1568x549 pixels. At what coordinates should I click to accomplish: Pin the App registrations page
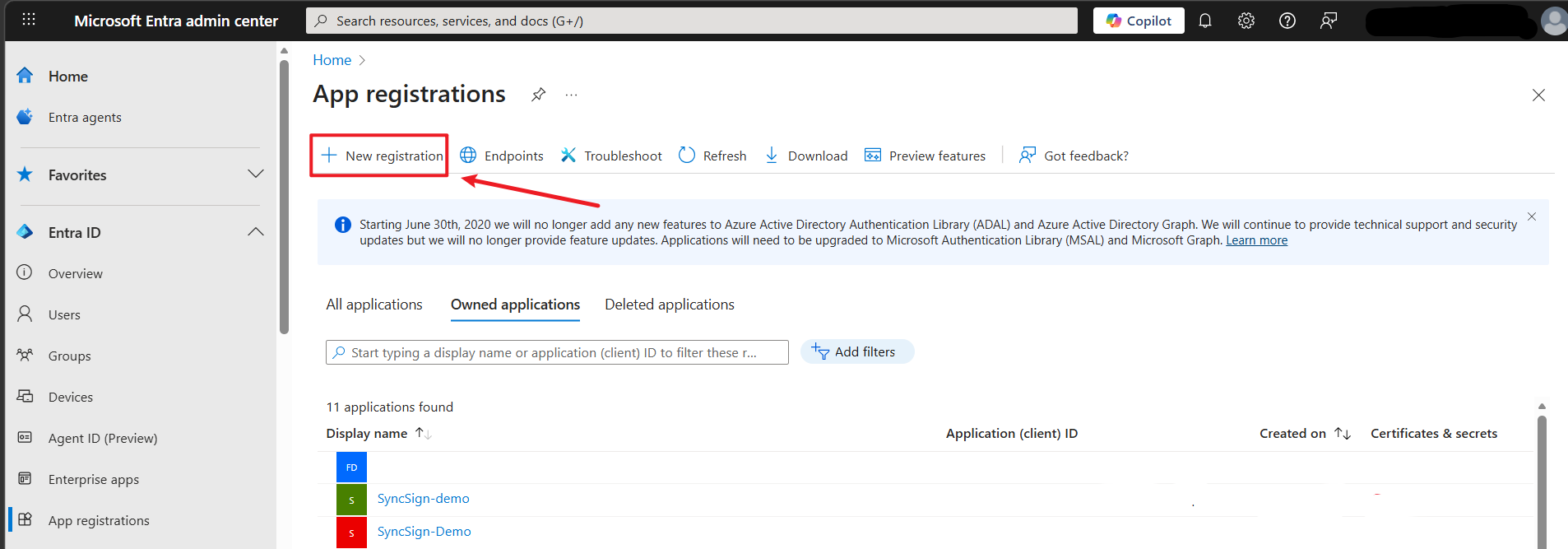click(538, 95)
